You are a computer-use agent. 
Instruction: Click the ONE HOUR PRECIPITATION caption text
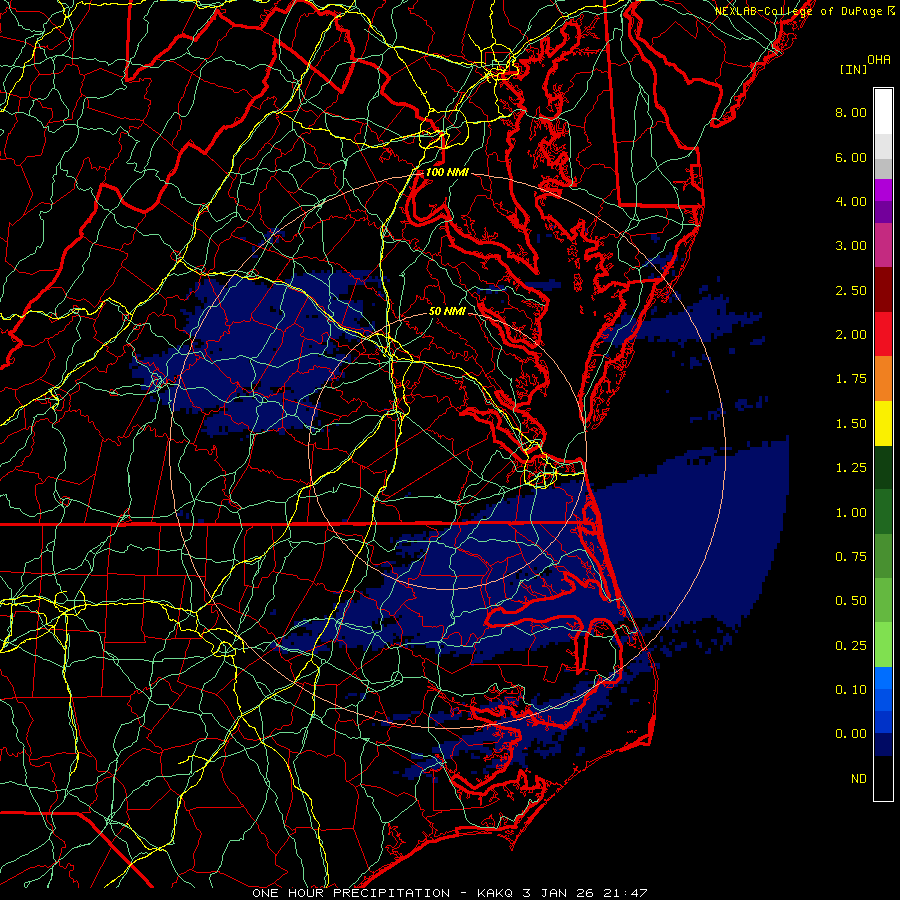click(351, 893)
